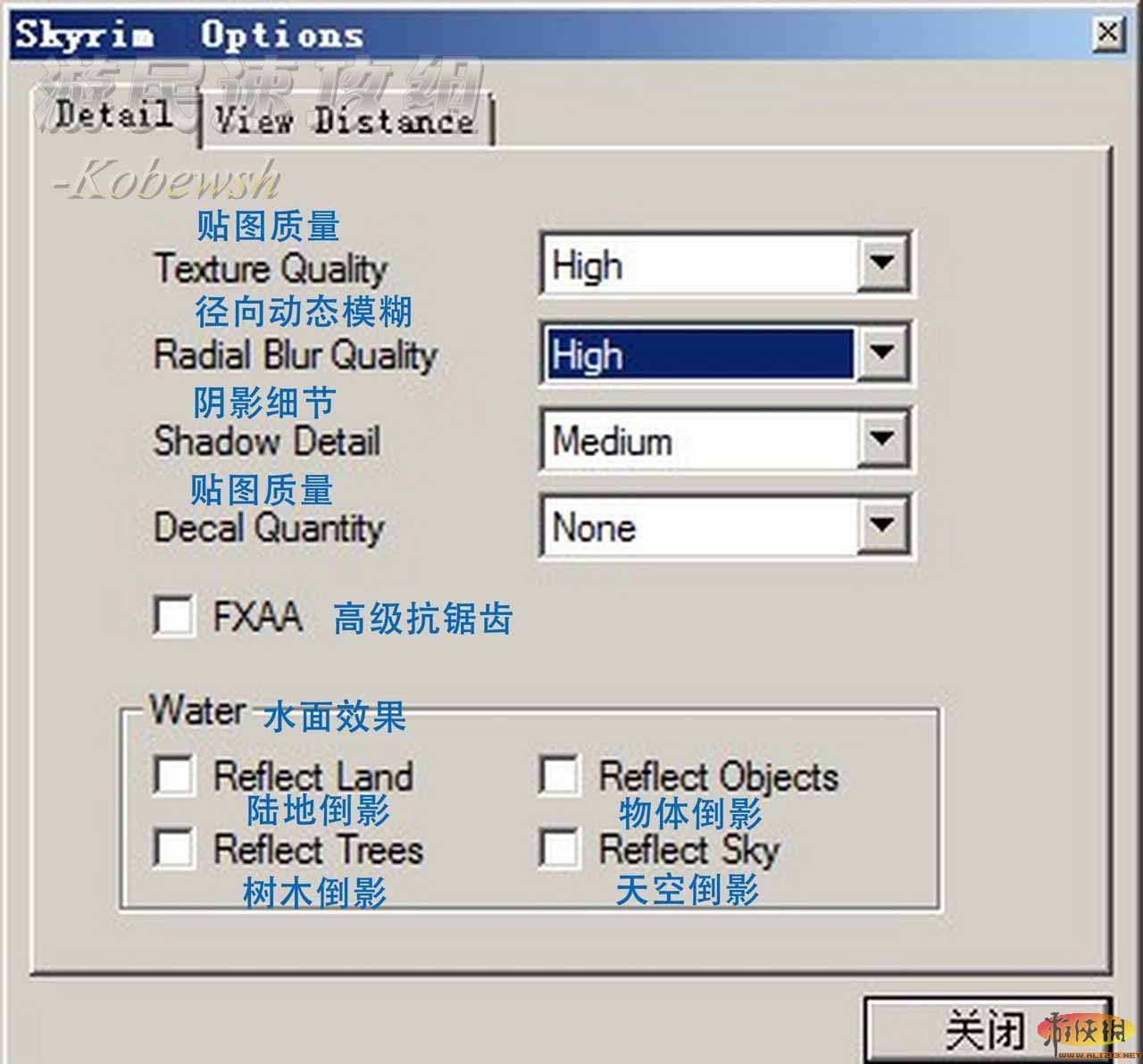The image size is (1143, 1064).
Task: Close the Skyrim Options window
Action: 1107,33
